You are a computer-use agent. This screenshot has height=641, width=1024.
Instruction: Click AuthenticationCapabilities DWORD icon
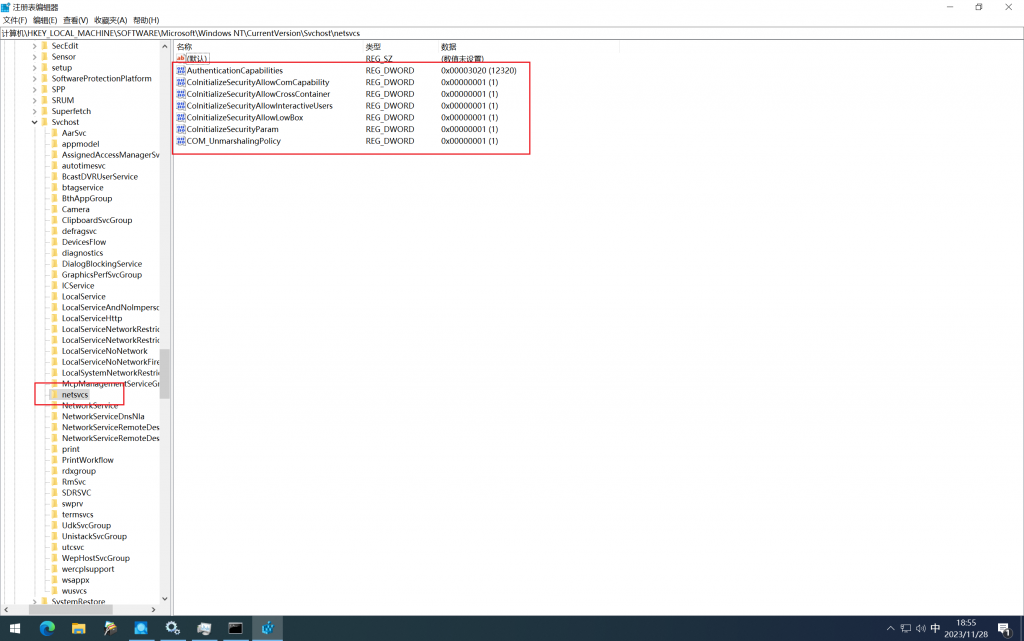point(181,70)
